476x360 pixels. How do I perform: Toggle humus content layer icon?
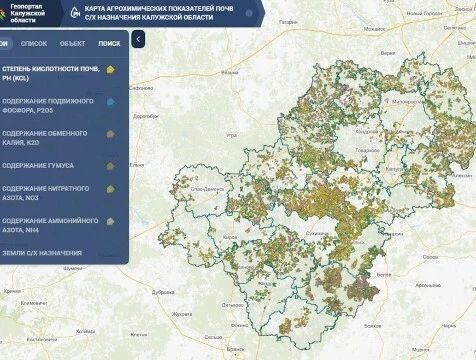point(110,166)
